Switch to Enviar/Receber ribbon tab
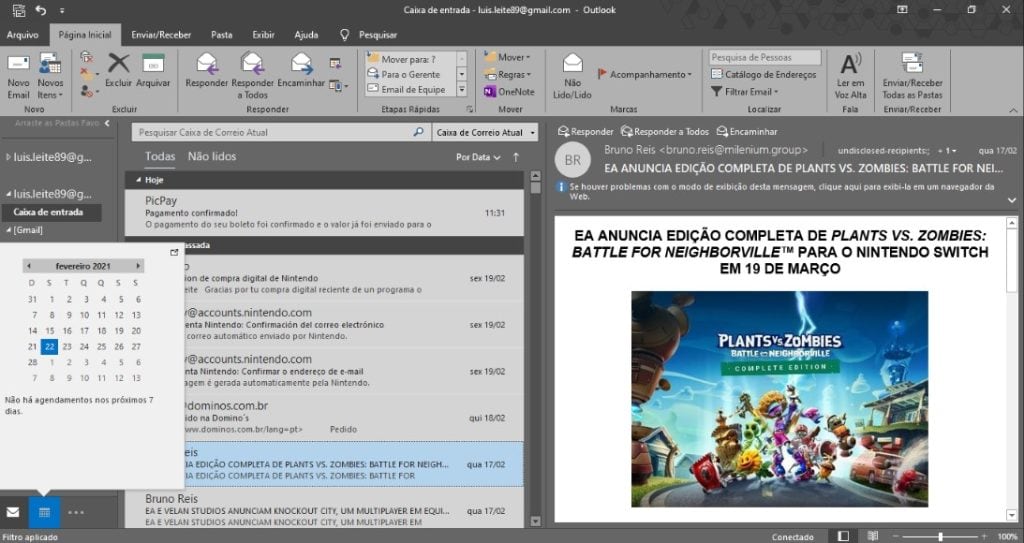This screenshot has height=543, width=1024. coord(161,35)
